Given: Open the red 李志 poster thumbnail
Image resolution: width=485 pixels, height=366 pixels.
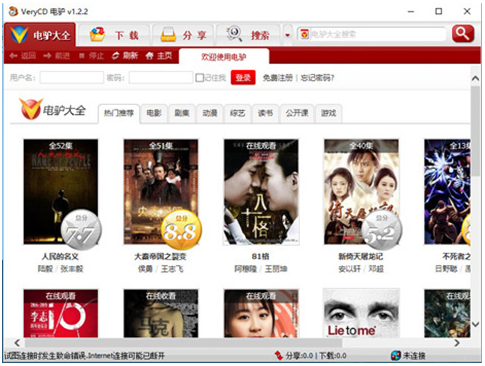Looking at the screenshot, I should coord(61,313).
